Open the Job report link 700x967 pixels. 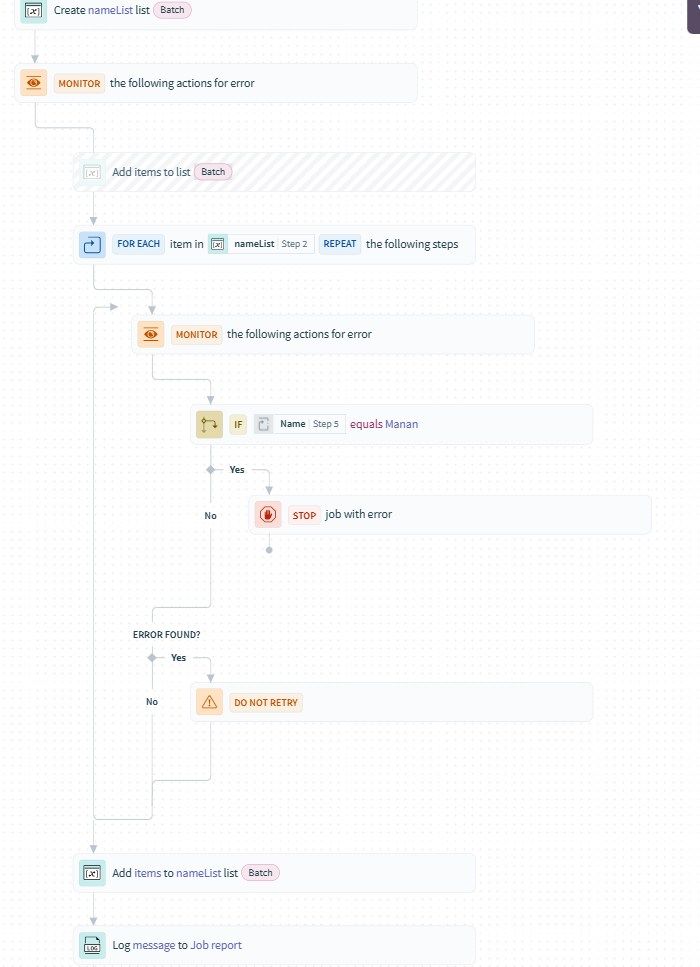[216, 945]
